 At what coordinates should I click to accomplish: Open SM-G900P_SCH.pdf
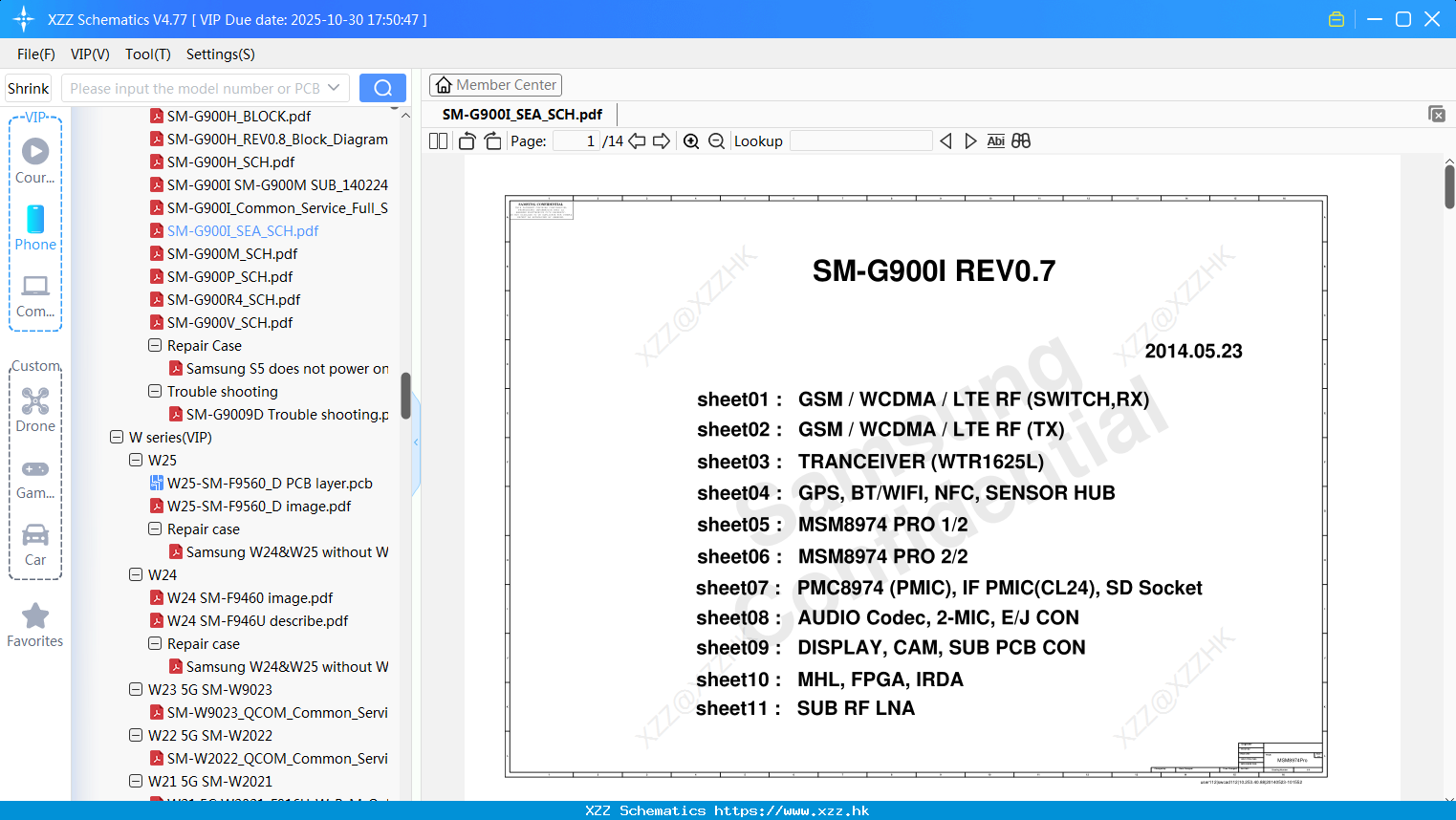[230, 277]
